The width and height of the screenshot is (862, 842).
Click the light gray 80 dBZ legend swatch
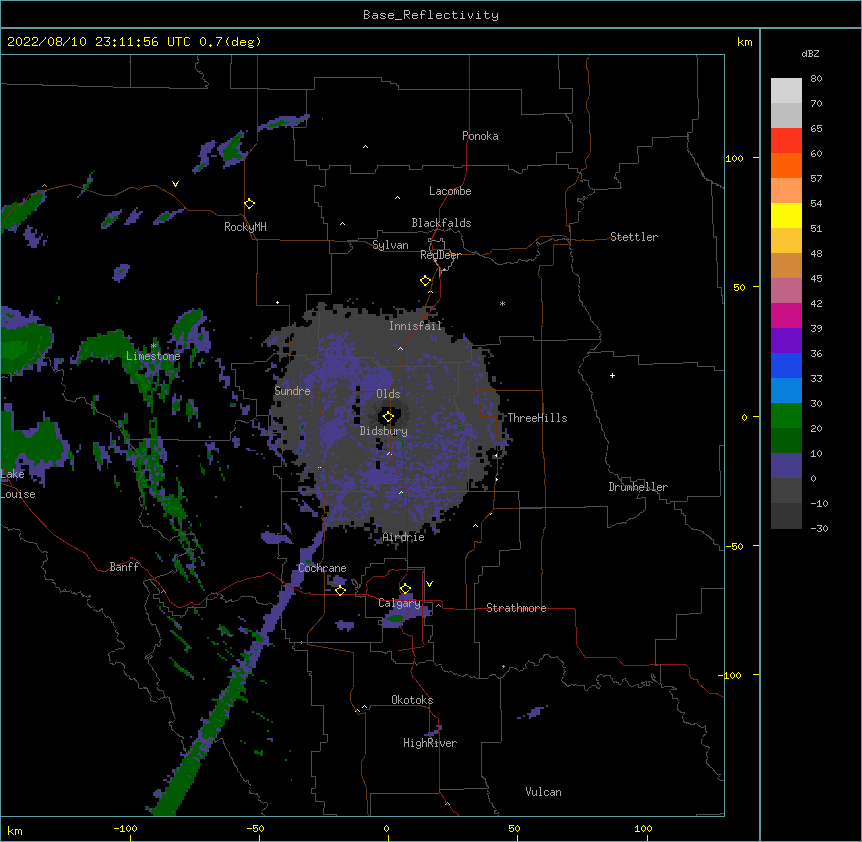[786, 91]
